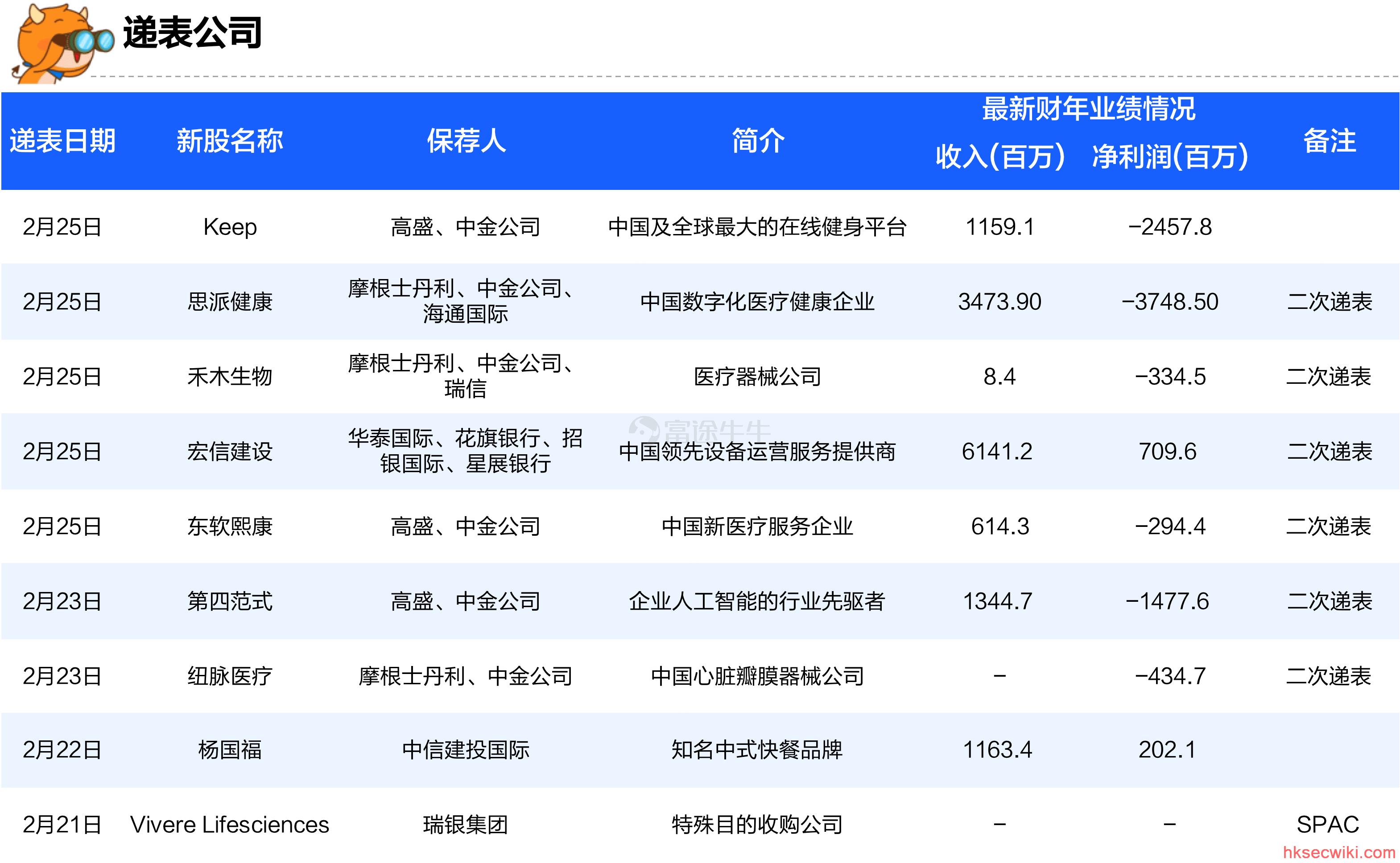Click the 杨国福 stock name

click(230, 750)
